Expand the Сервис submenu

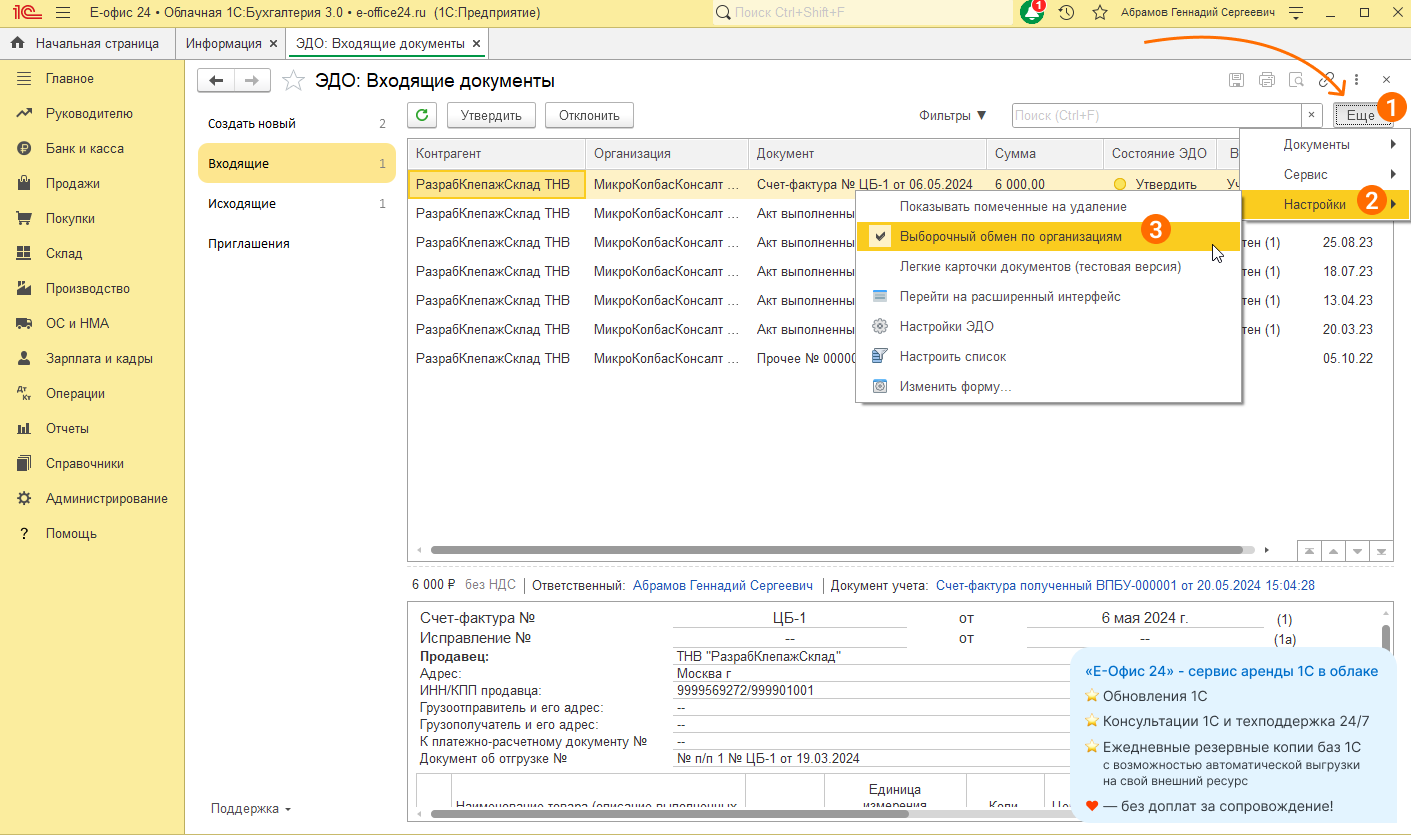point(1325,174)
